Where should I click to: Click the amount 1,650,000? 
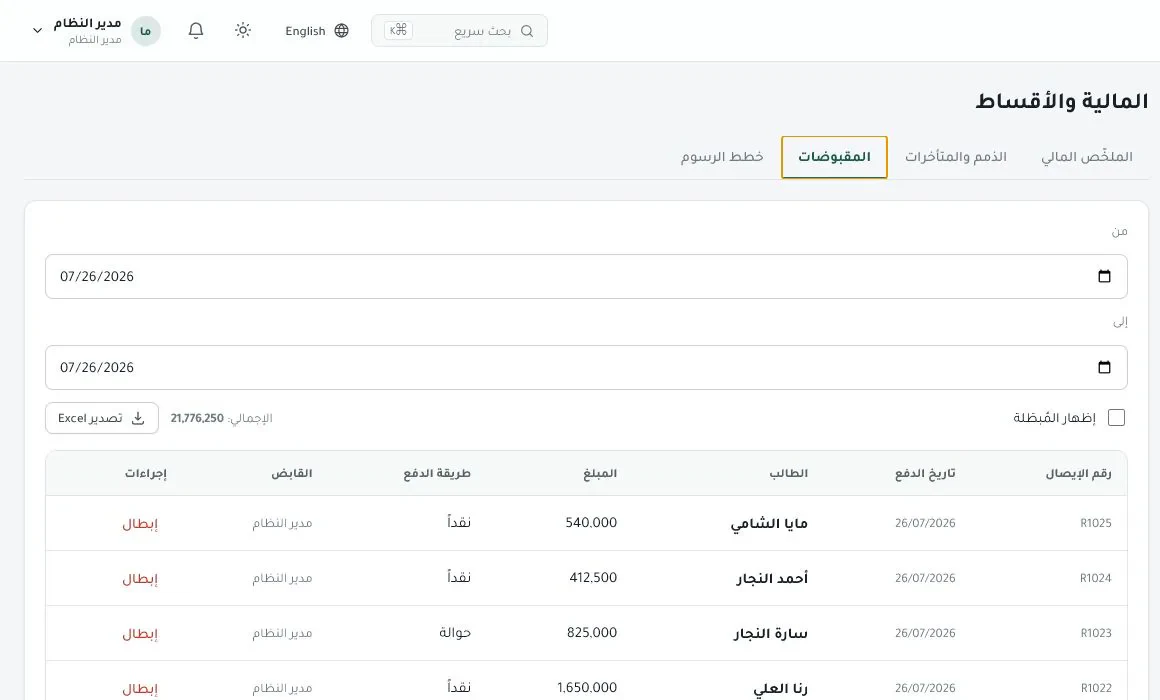(587, 687)
